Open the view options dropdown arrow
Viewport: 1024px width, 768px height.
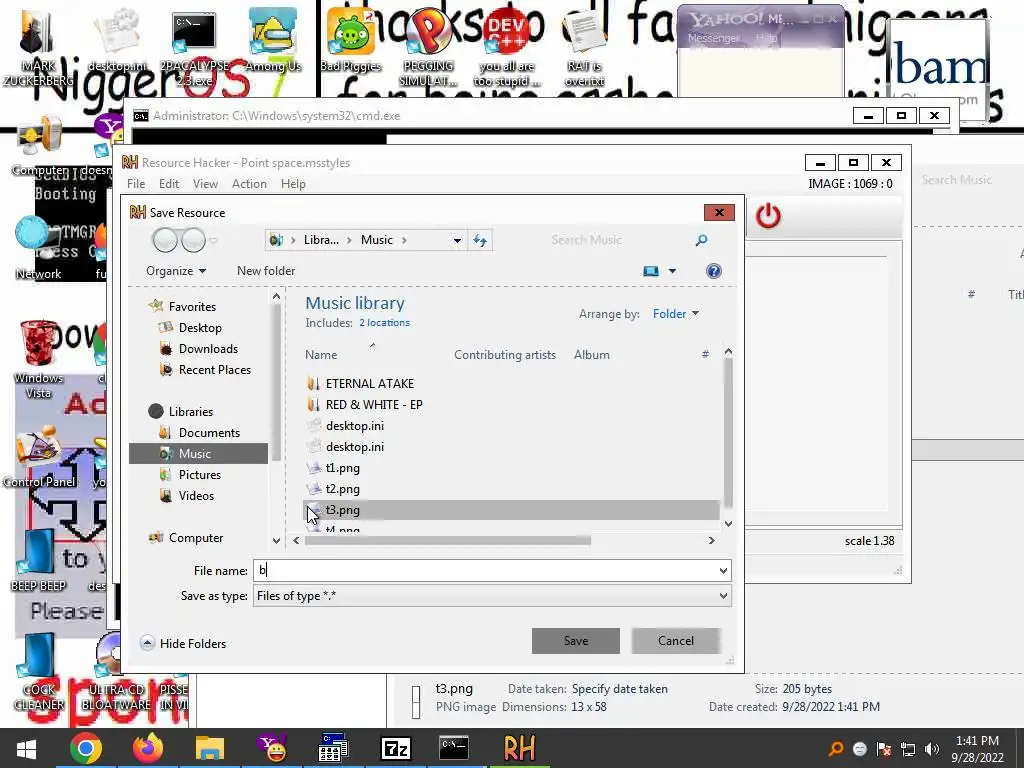point(672,271)
